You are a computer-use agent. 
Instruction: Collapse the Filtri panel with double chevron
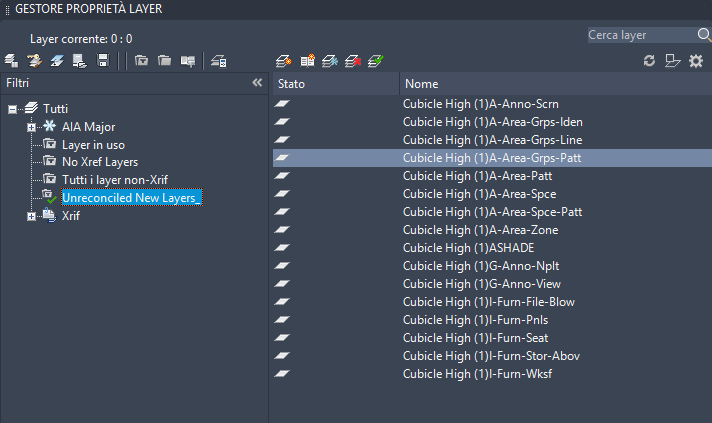click(x=257, y=83)
